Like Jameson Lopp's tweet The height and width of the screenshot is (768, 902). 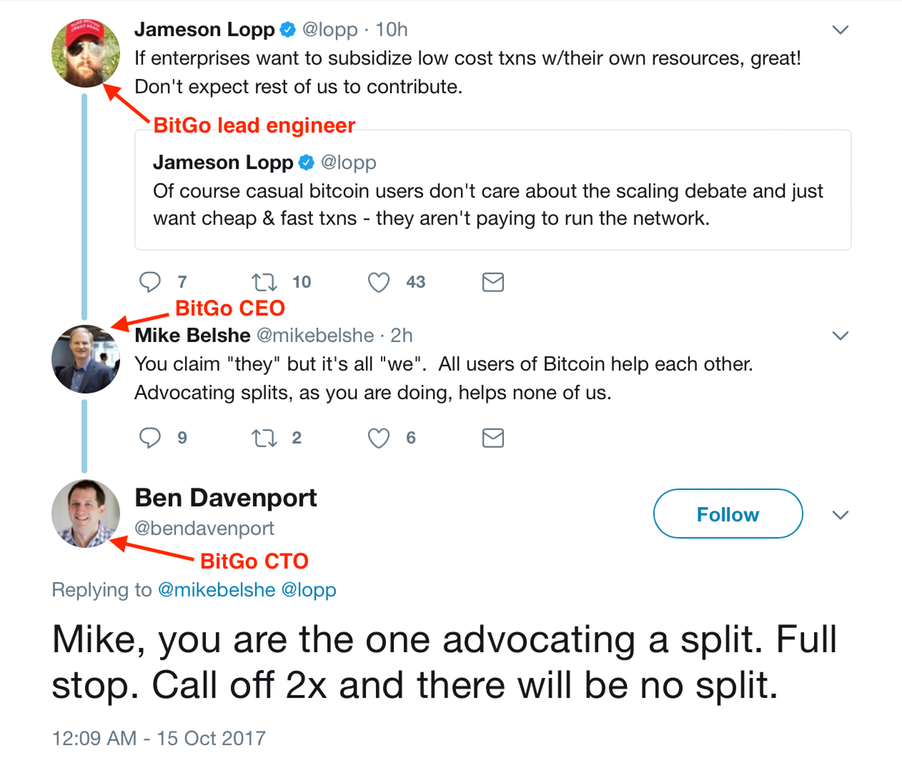point(378,283)
